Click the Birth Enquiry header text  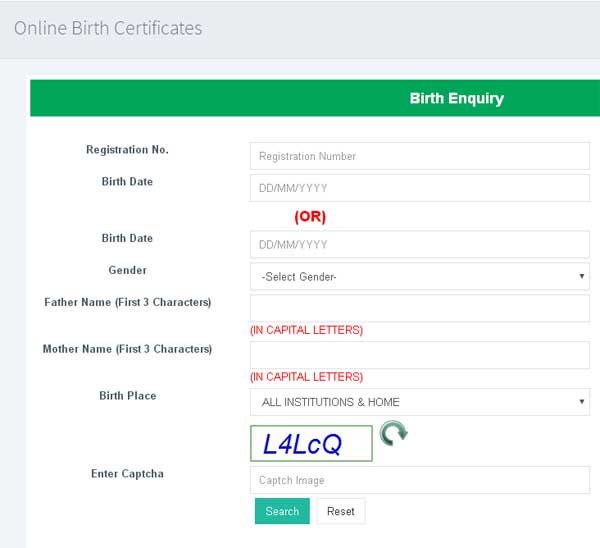coord(457,98)
